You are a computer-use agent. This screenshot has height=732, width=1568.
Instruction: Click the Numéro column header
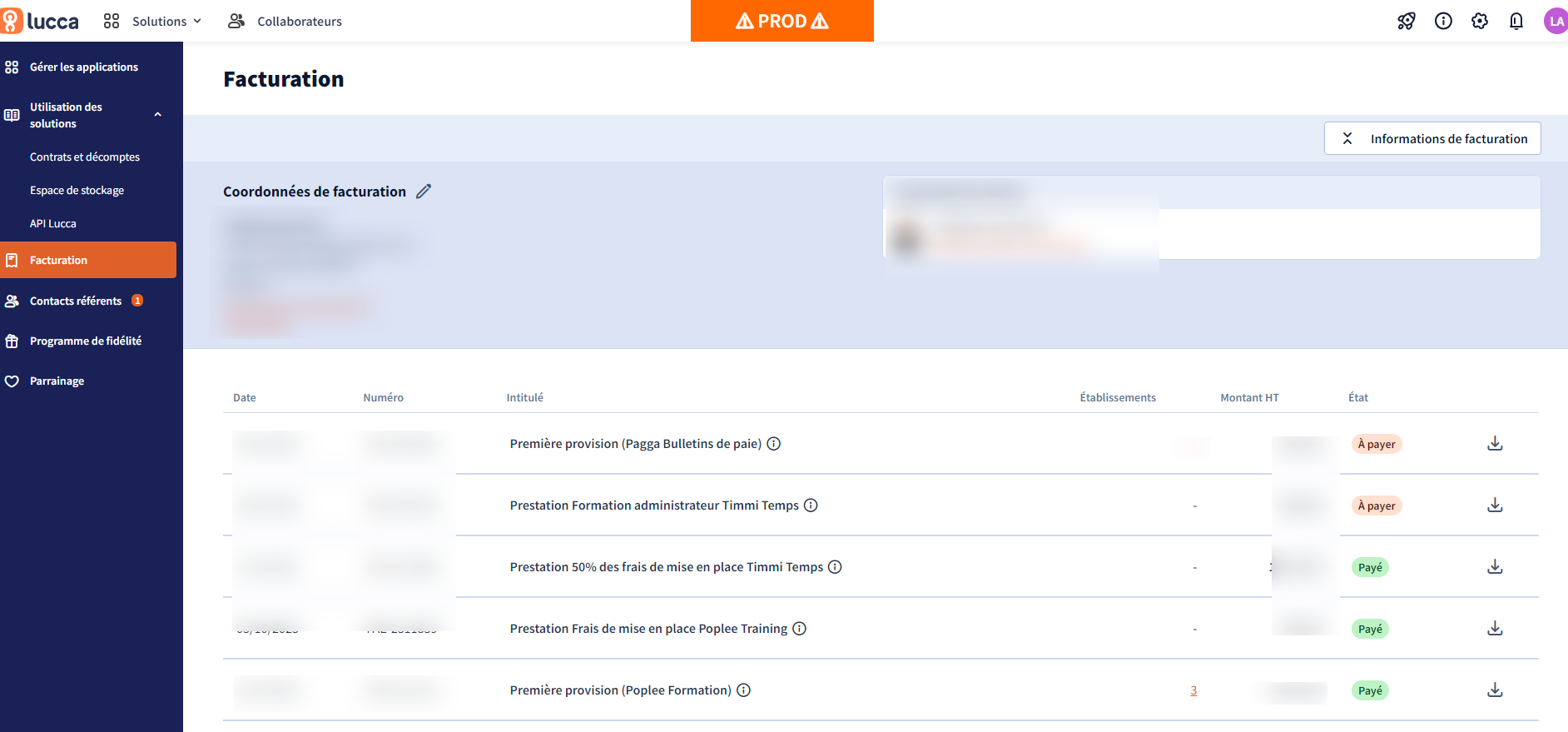pos(383,398)
